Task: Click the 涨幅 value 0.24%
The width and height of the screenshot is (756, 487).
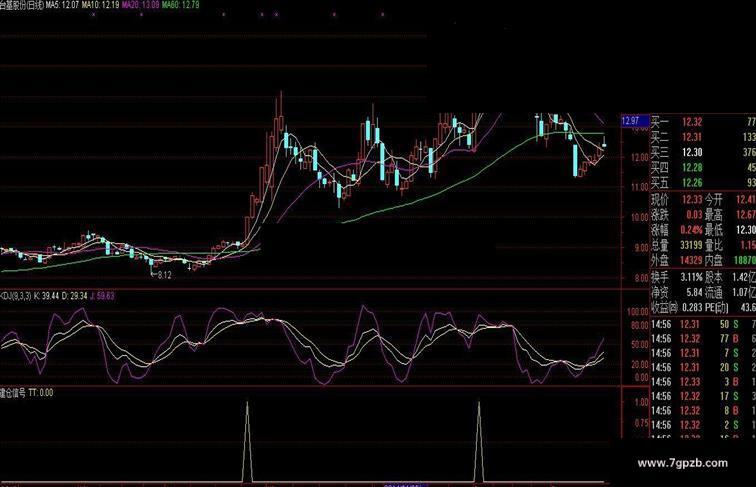Action: 691,230
